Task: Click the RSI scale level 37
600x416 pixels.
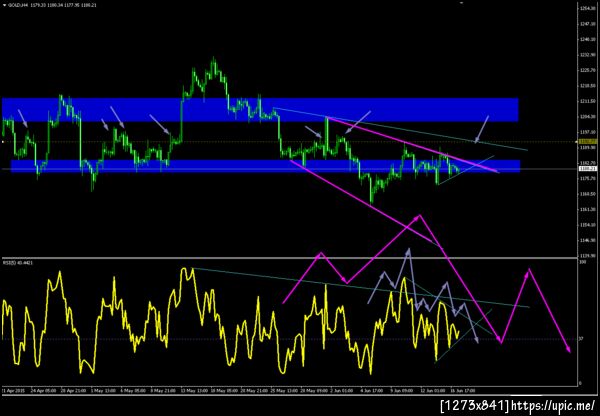Action: 582,339
